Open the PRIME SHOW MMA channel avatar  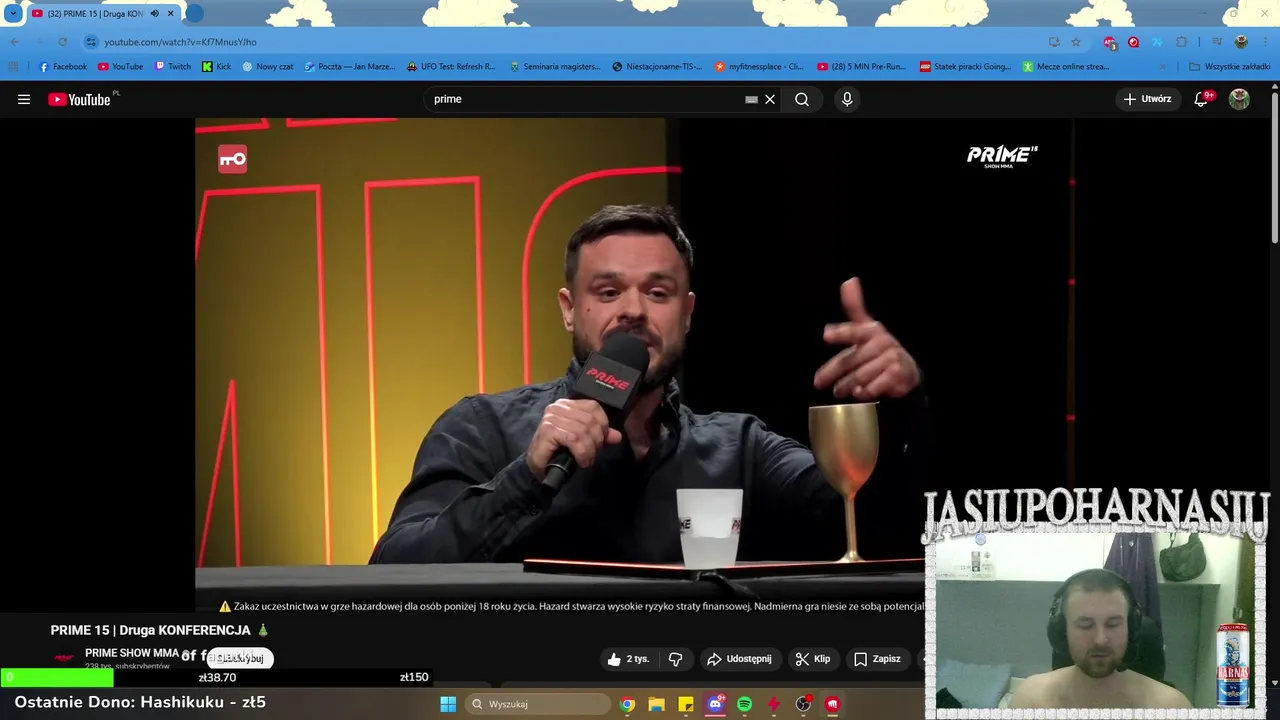point(65,658)
